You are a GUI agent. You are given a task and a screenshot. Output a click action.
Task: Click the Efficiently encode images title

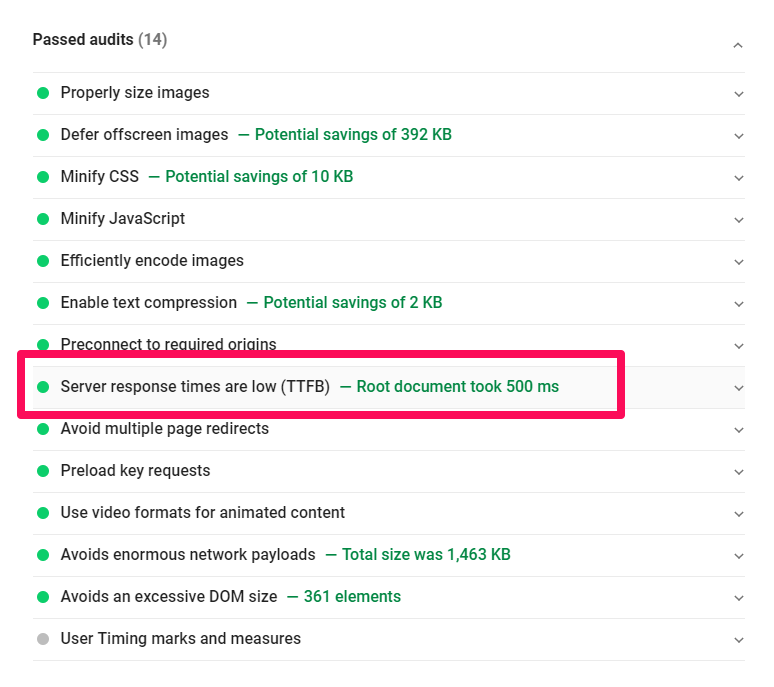(152, 261)
